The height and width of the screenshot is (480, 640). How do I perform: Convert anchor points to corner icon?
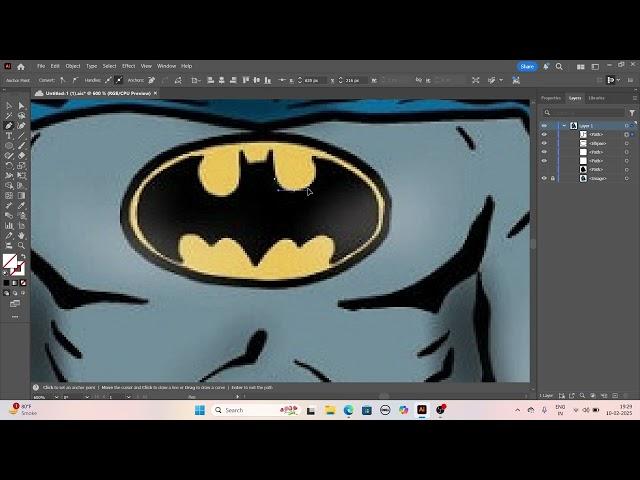62,80
